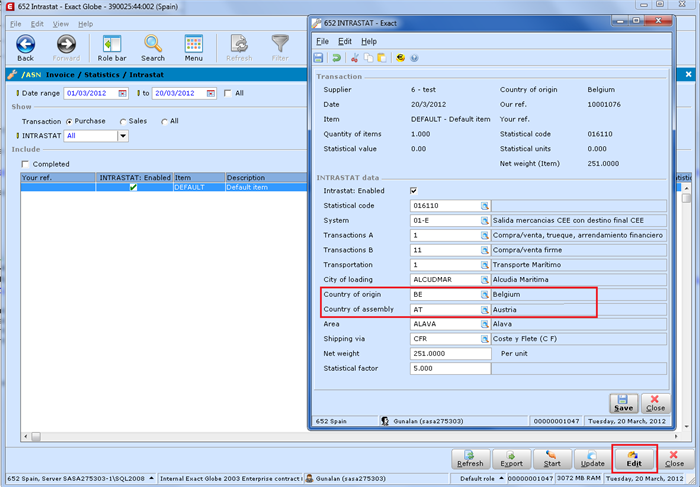Viewport: 700px width, 487px height.
Task: Open View menu in main window
Action: point(61,24)
